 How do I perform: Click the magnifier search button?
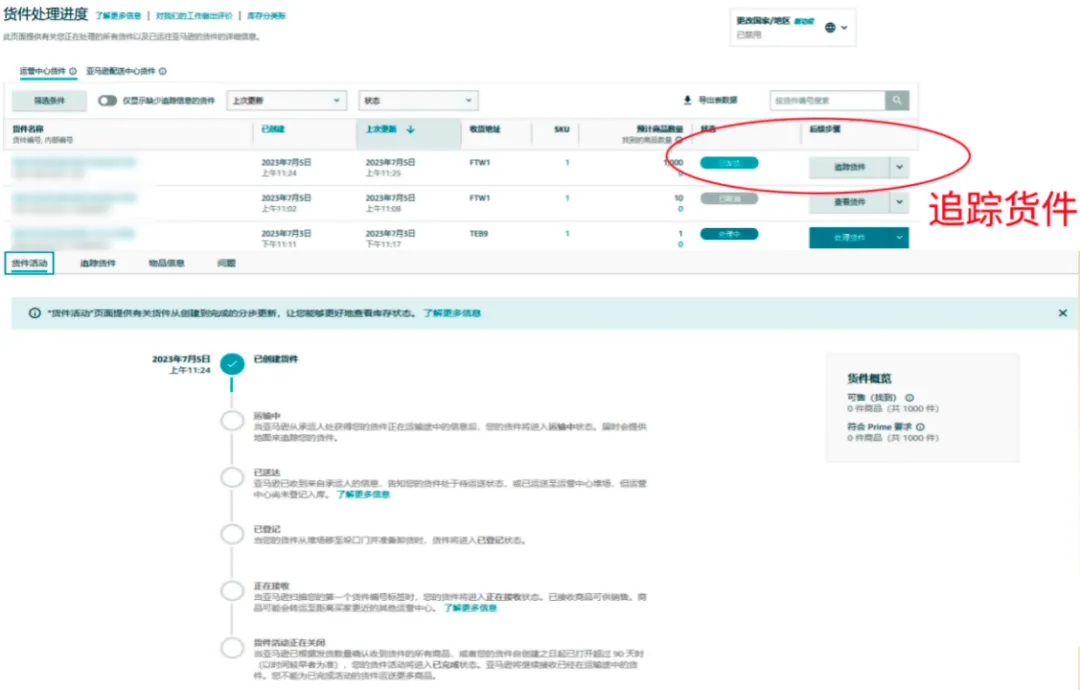pos(897,100)
